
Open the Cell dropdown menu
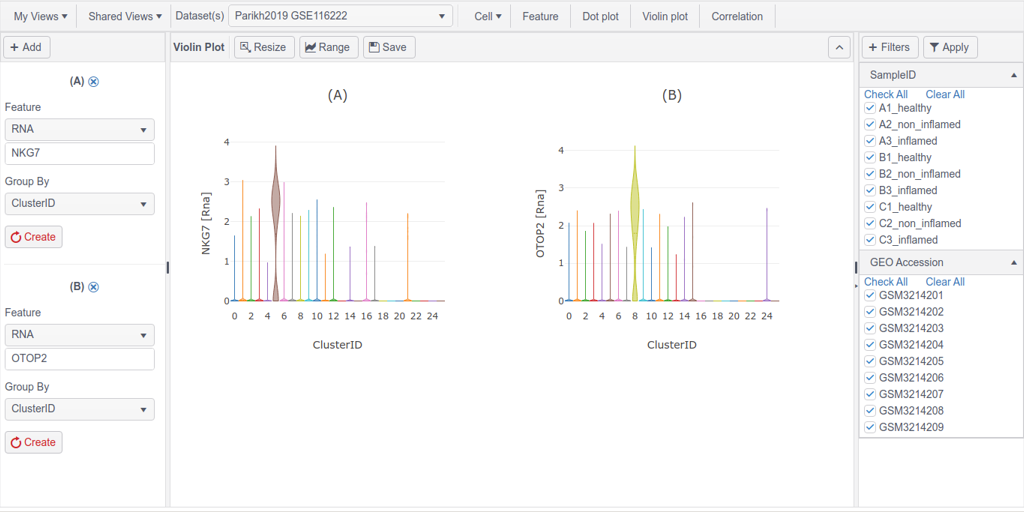pyautogui.click(x=488, y=16)
